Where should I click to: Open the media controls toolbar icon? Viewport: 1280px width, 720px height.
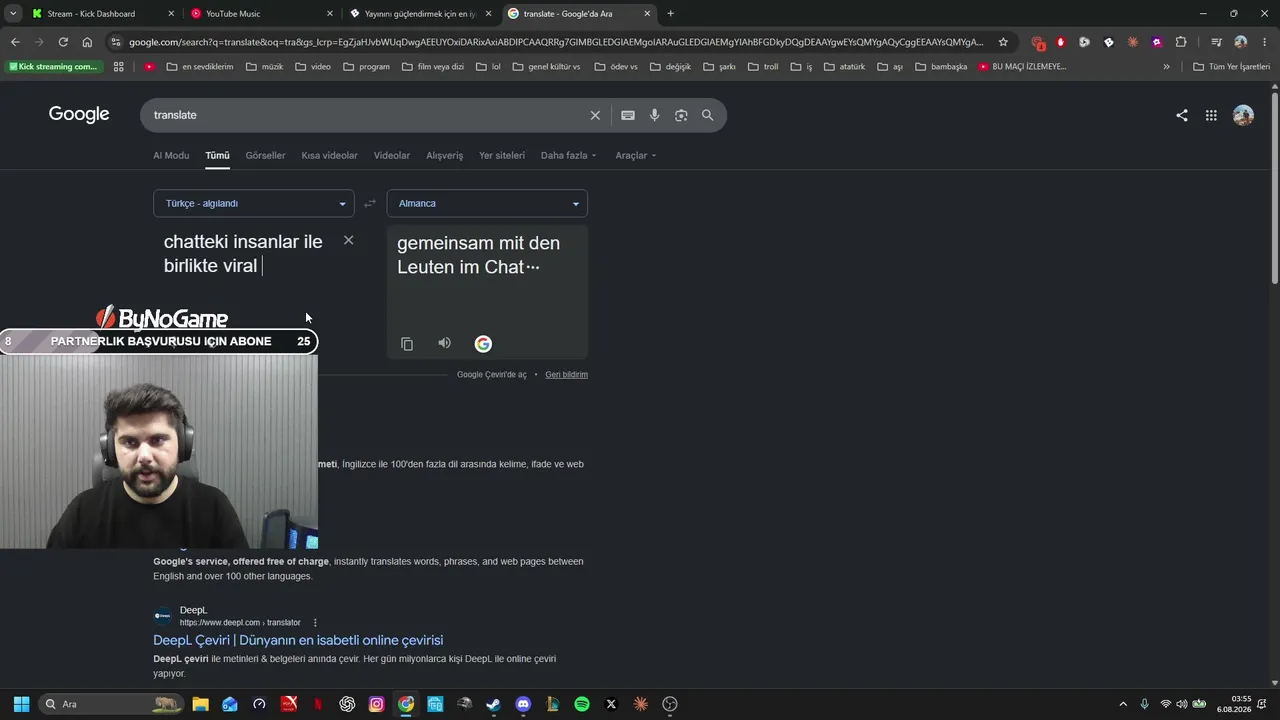click(1216, 42)
